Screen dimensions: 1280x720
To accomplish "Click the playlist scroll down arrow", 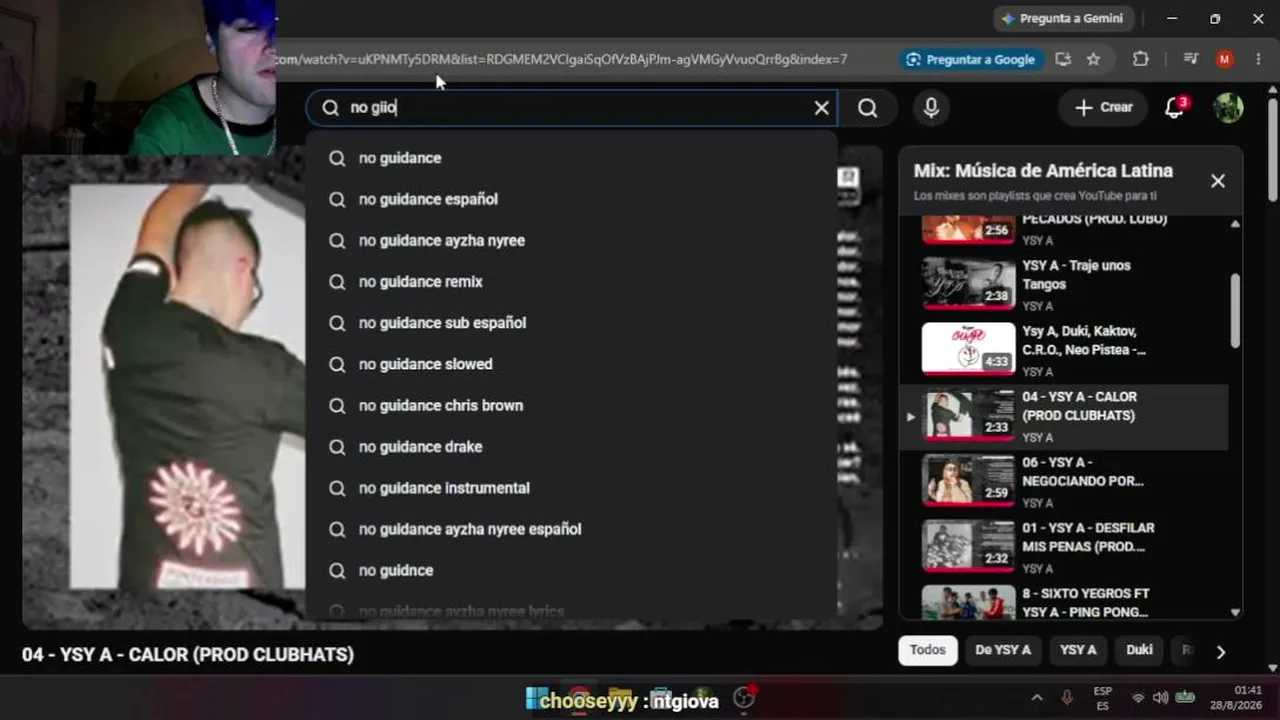I will click(1235, 612).
